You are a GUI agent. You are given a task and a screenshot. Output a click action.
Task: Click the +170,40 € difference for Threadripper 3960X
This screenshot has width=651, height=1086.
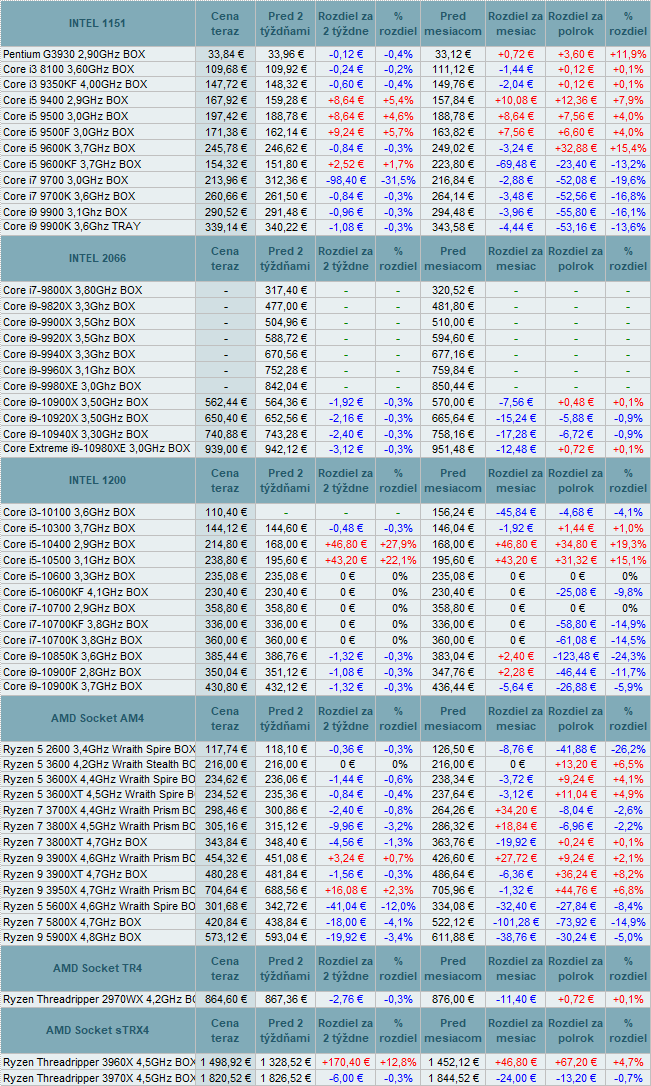click(x=345, y=1062)
